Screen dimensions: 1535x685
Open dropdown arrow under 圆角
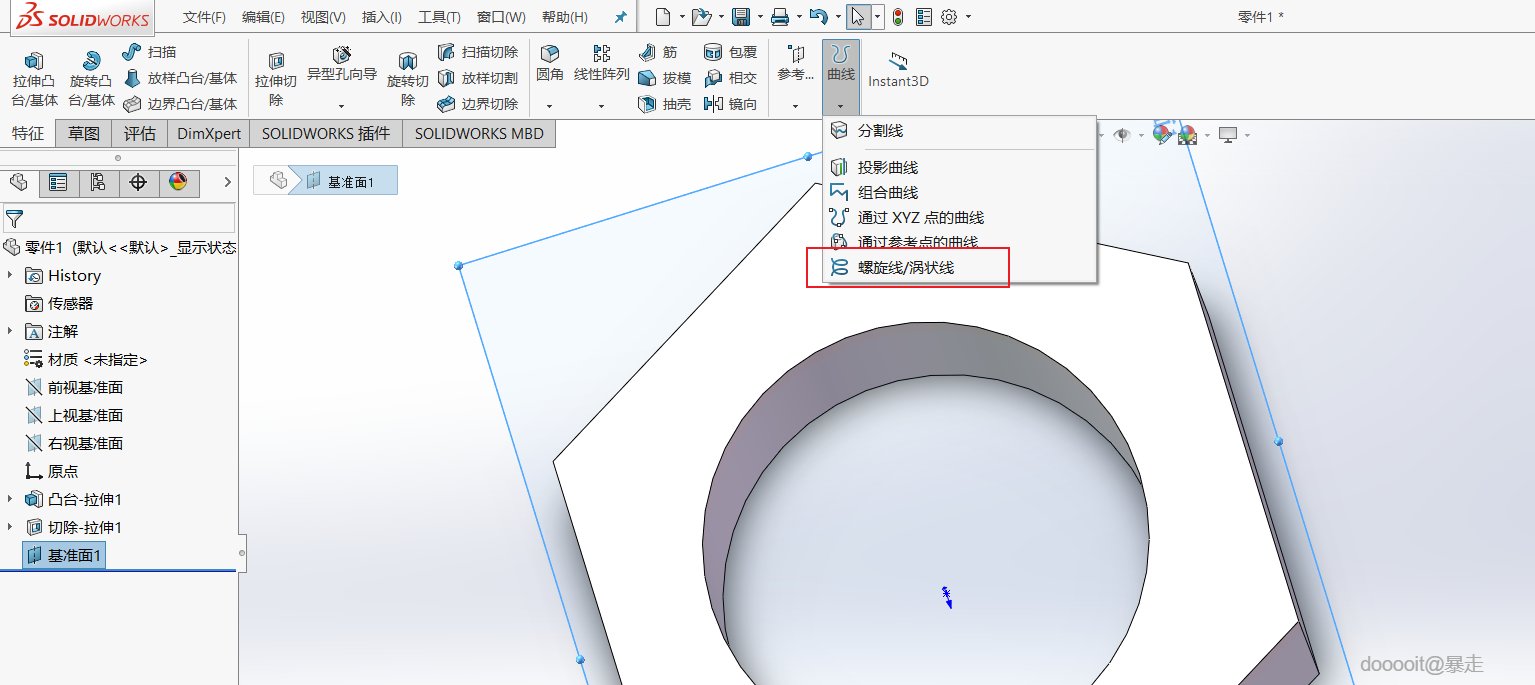(x=549, y=106)
